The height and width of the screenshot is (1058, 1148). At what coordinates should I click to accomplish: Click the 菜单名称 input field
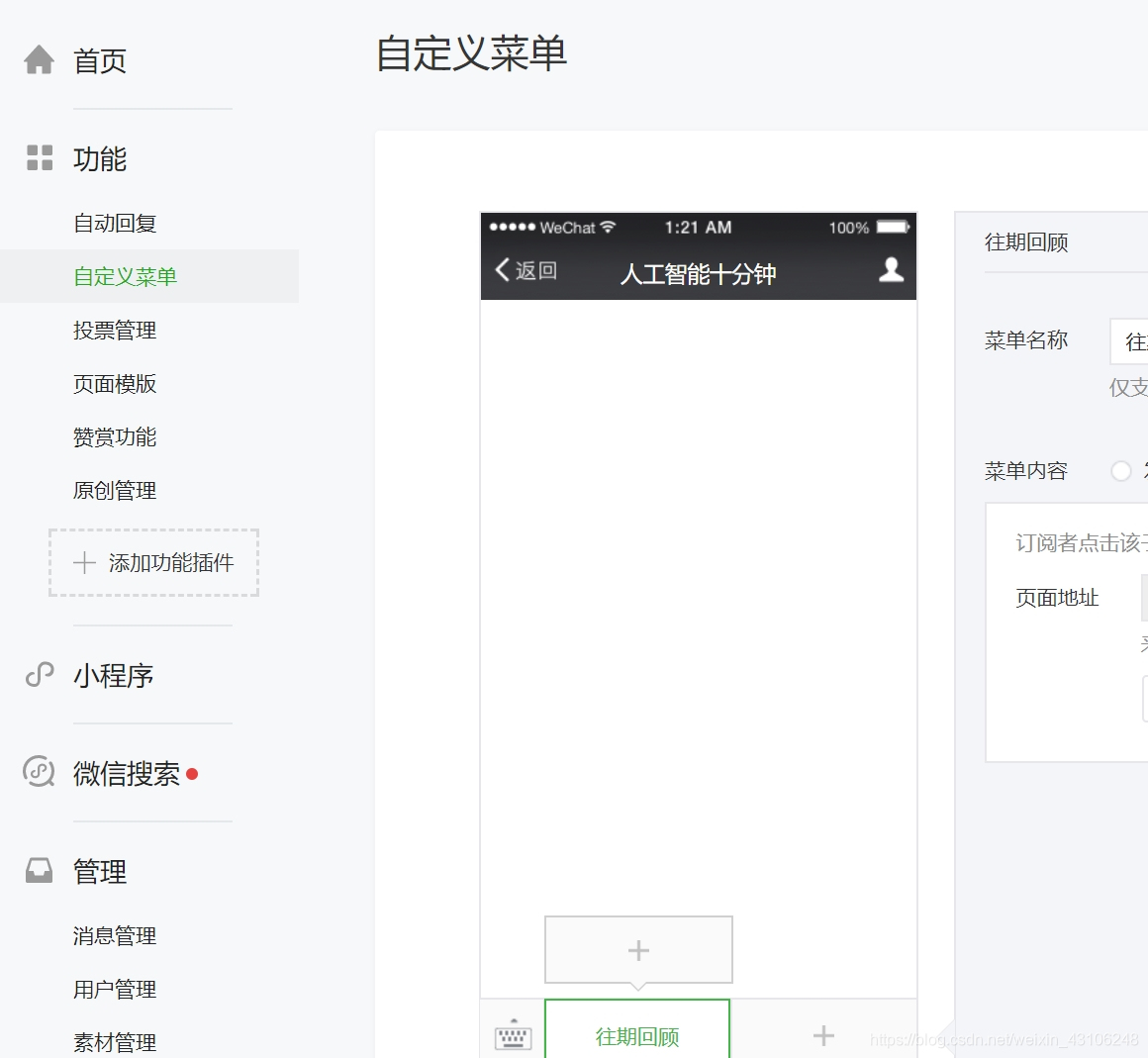[x=1129, y=341]
